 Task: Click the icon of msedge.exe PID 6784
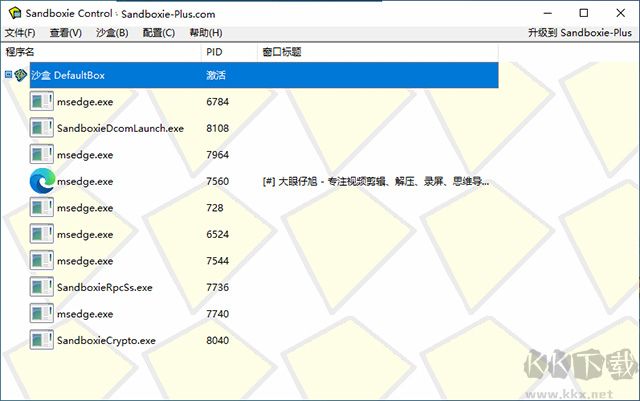click(x=41, y=101)
